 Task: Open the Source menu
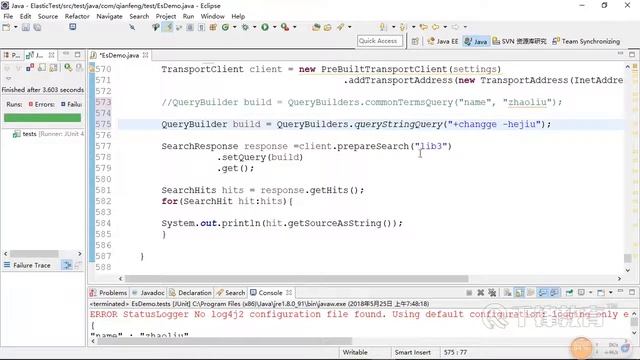point(48,16)
